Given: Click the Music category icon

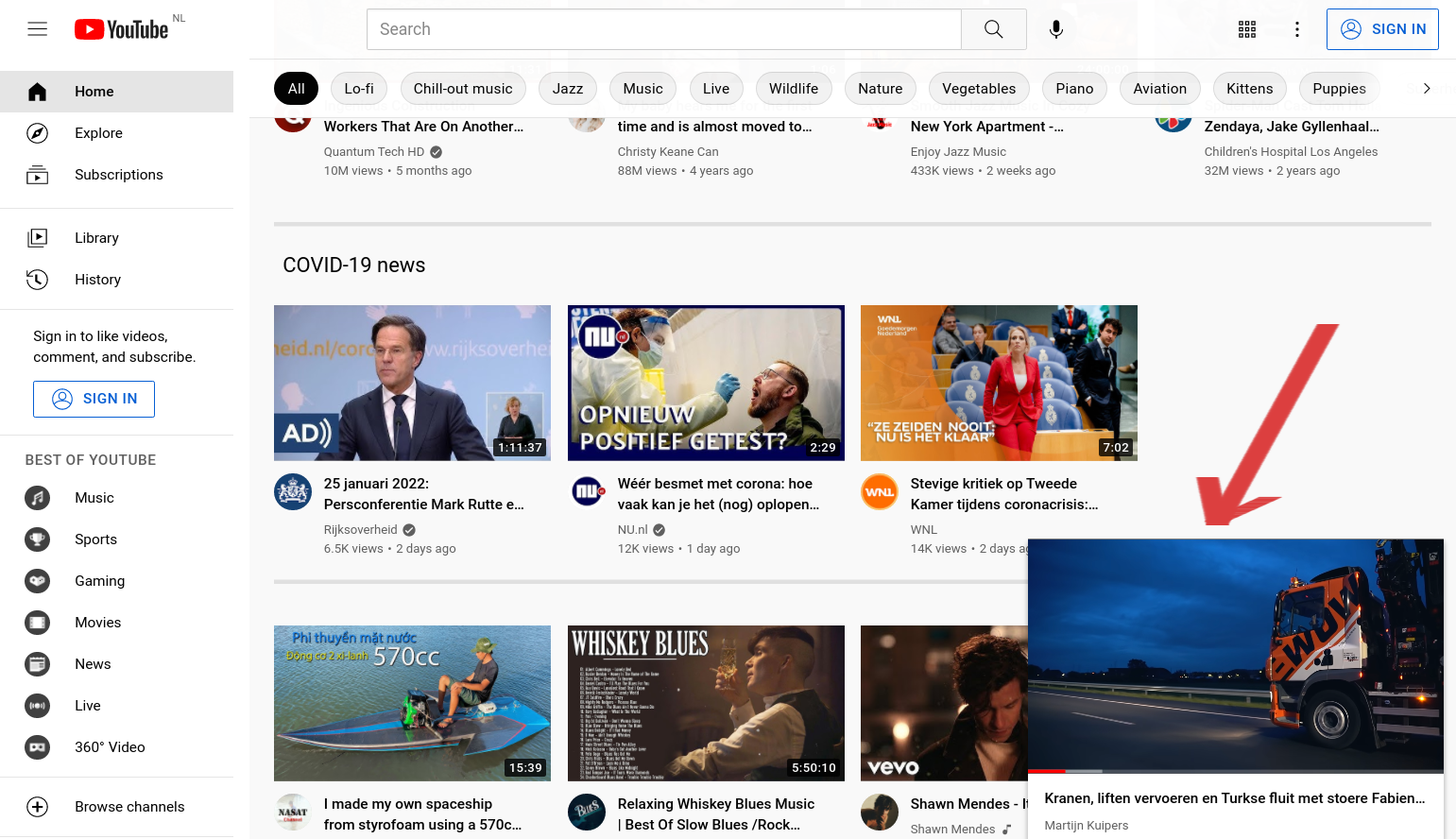Looking at the screenshot, I should (x=38, y=498).
